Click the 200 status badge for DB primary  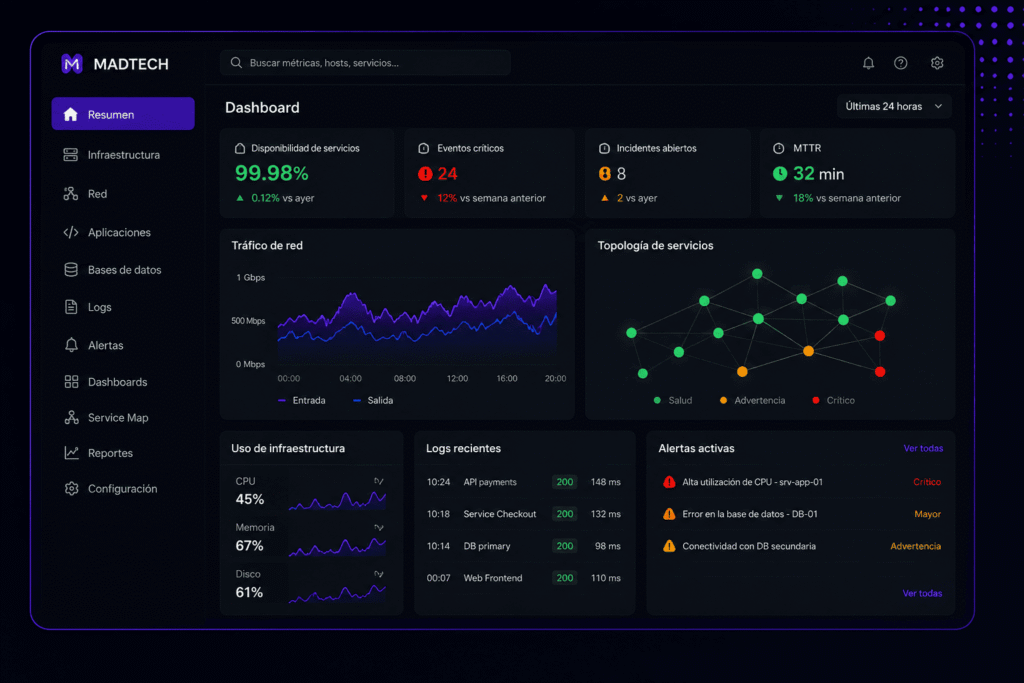564,546
